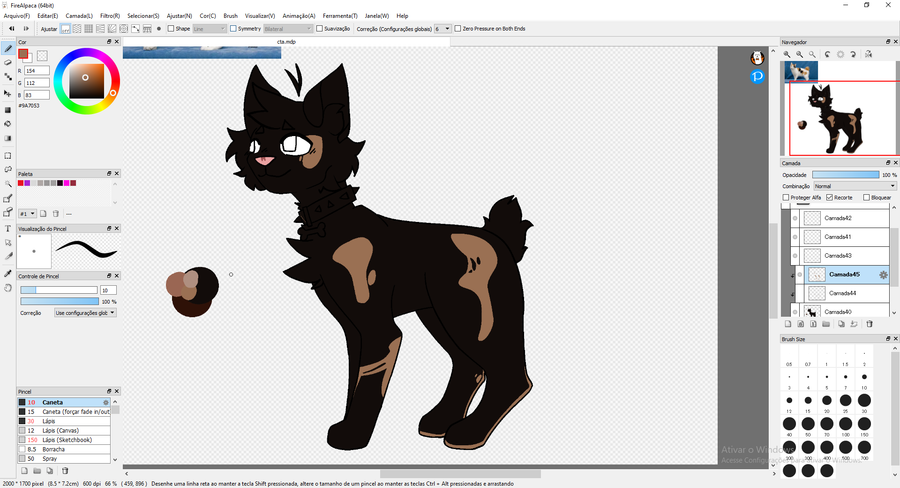This screenshot has width=900, height=488.
Task: Adjust the brush size slider
Action: (59, 290)
